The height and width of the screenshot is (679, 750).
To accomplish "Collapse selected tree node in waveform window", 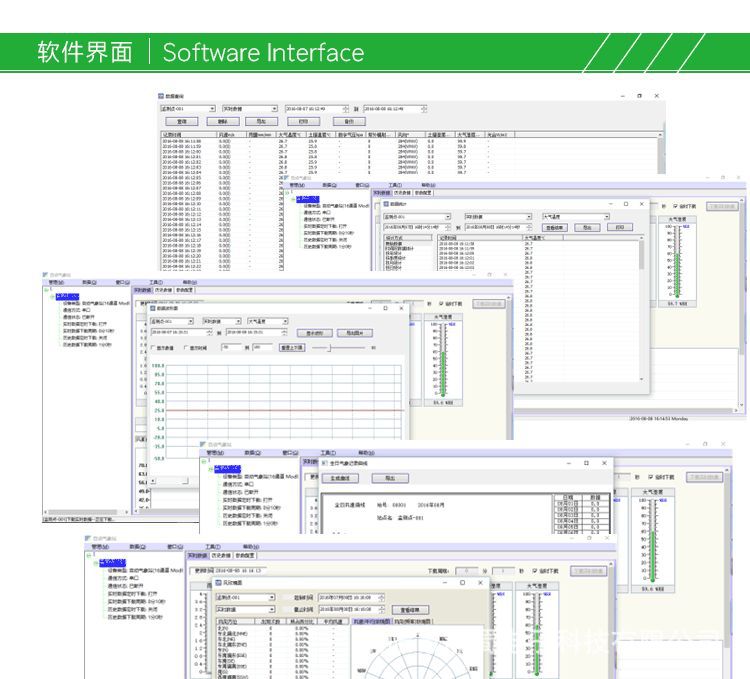I will 52,297.
